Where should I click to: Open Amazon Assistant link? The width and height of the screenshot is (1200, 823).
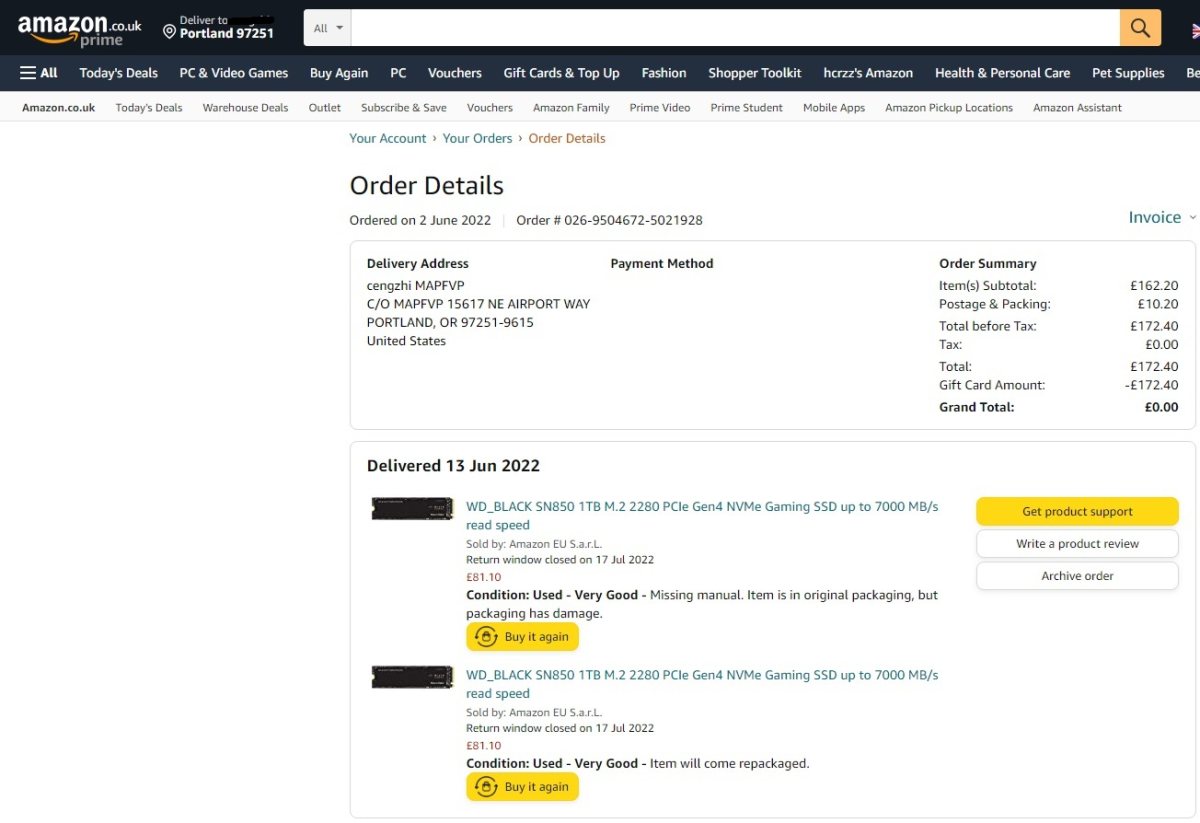1077,108
